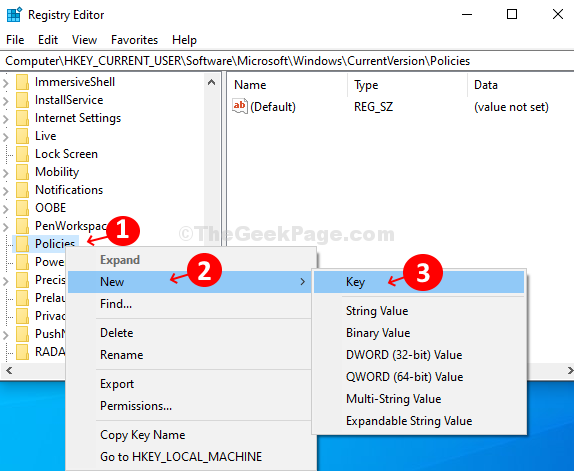Select the (Default) value row
The image size is (574, 471).
point(399,107)
